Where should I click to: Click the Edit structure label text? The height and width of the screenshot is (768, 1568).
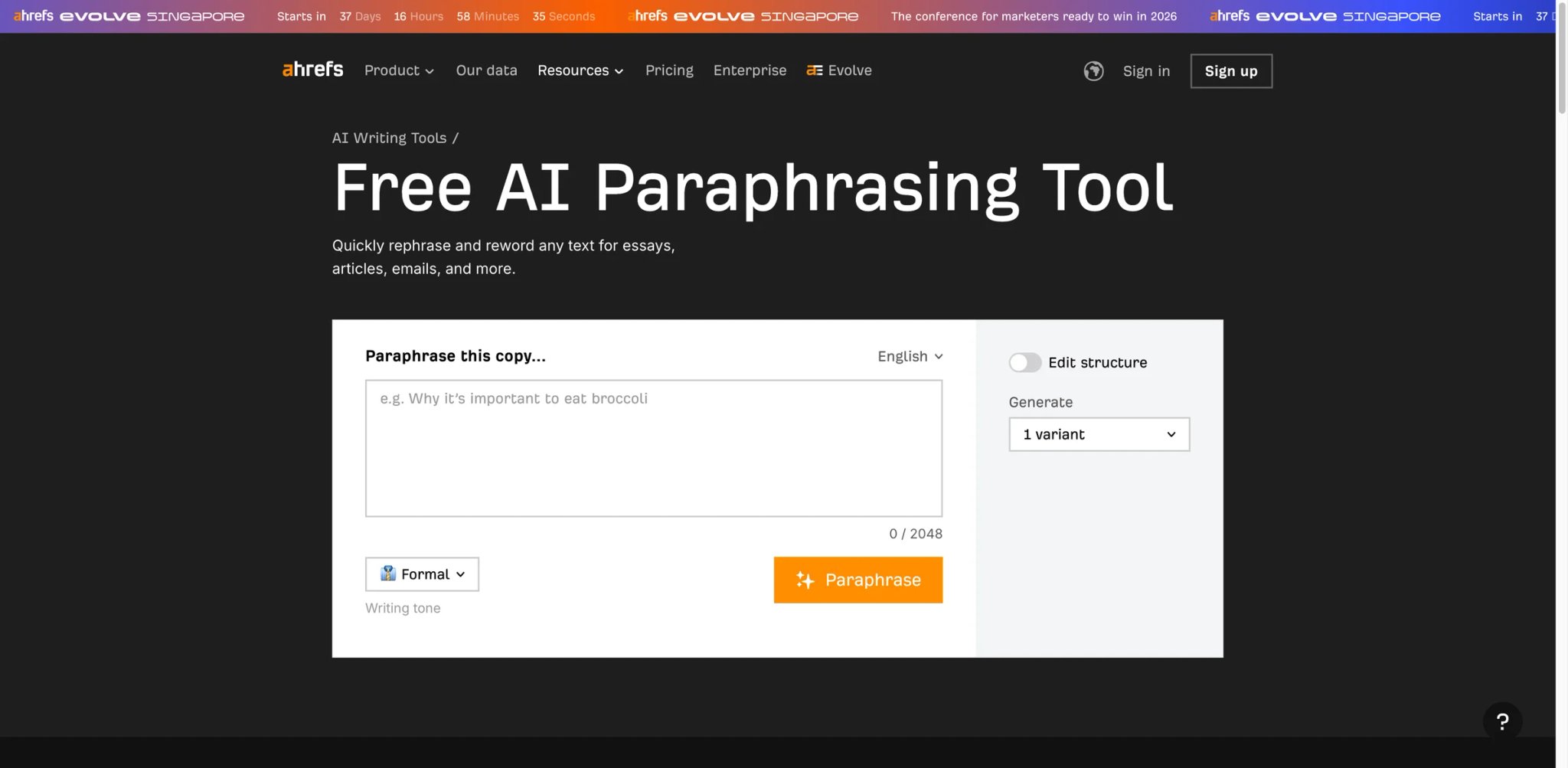tap(1097, 362)
